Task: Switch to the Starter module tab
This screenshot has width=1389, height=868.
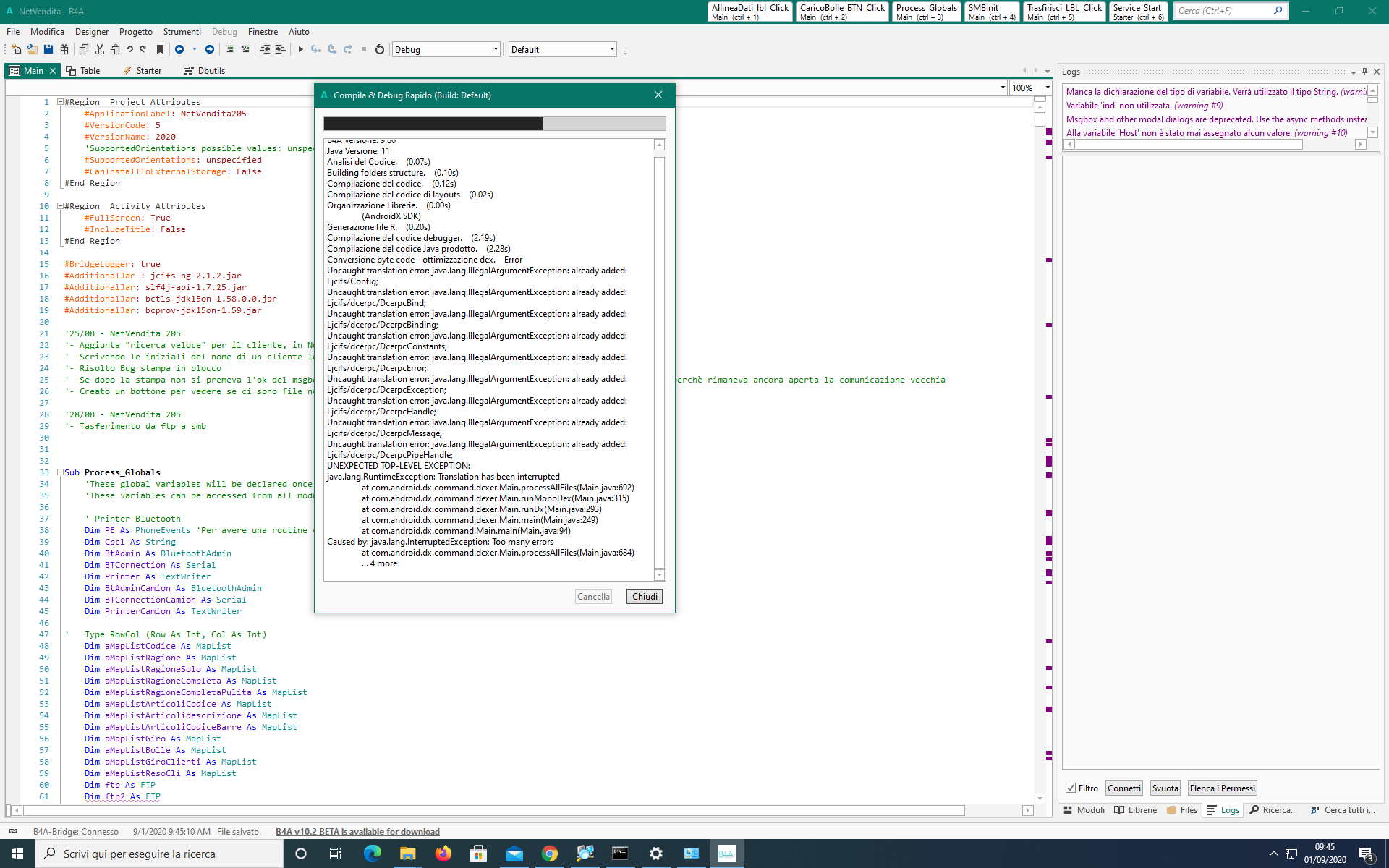Action: pyautogui.click(x=143, y=71)
